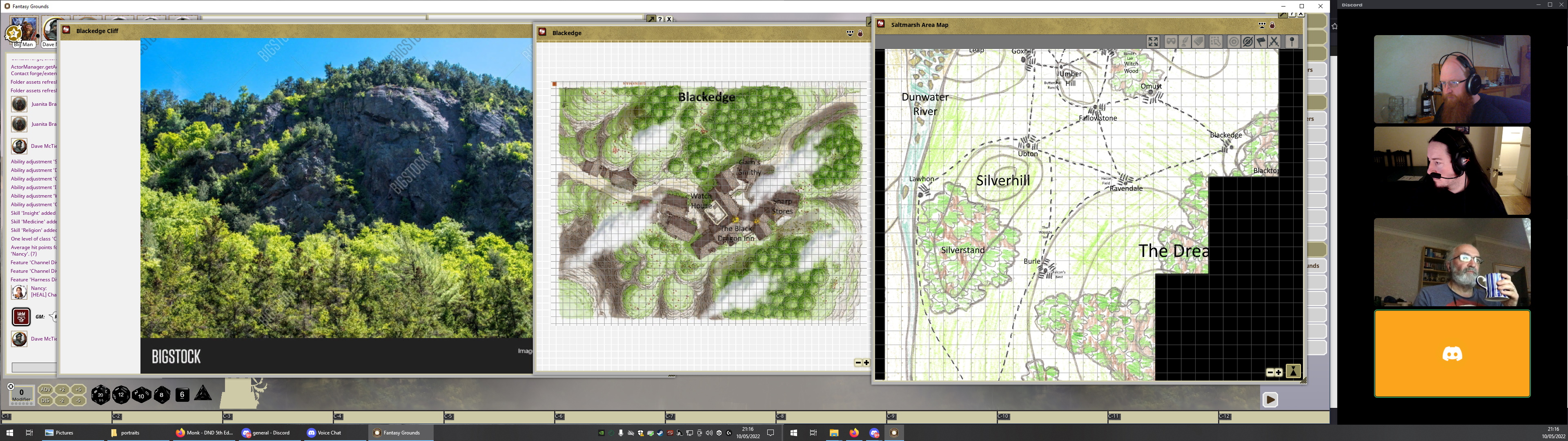
Task: Select the C-1 hotkey slot
Action: click(x=56, y=416)
